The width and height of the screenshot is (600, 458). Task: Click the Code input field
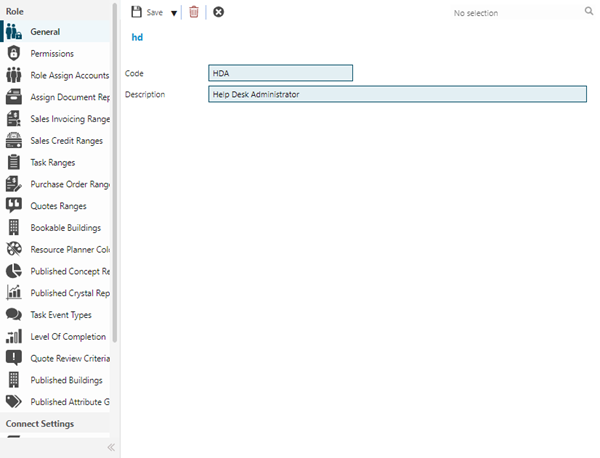(x=281, y=73)
